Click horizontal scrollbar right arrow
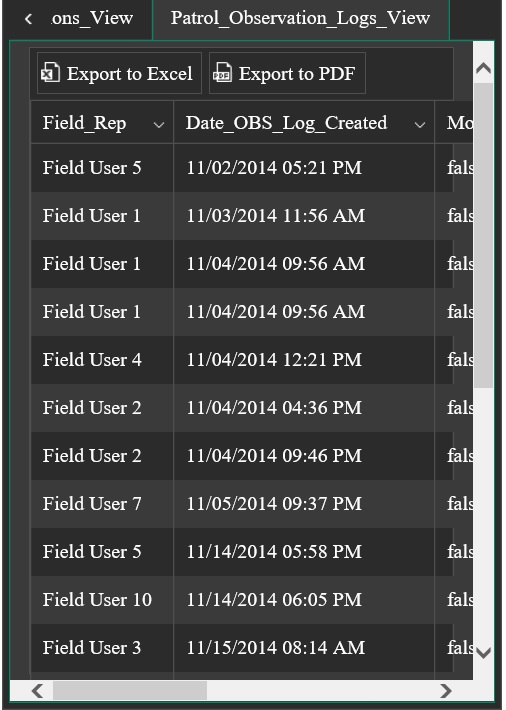 click(x=446, y=691)
